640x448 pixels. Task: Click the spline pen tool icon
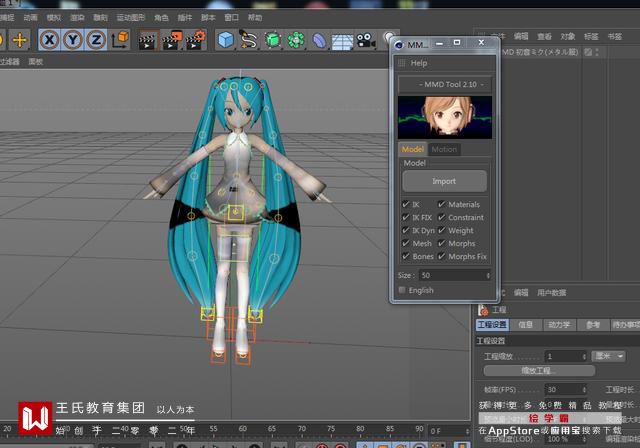pos(249,40)
